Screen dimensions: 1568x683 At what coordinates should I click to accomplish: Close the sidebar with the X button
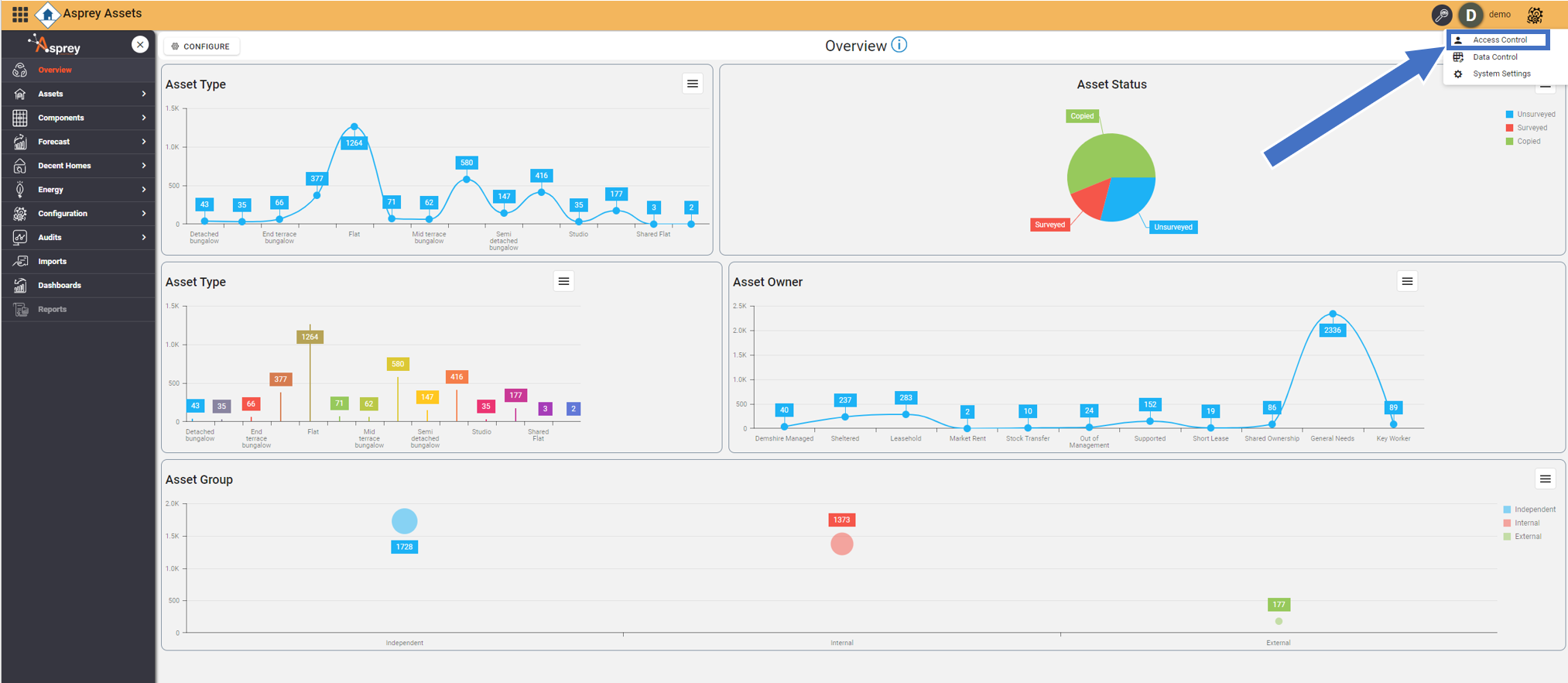(x=140, y=45)
